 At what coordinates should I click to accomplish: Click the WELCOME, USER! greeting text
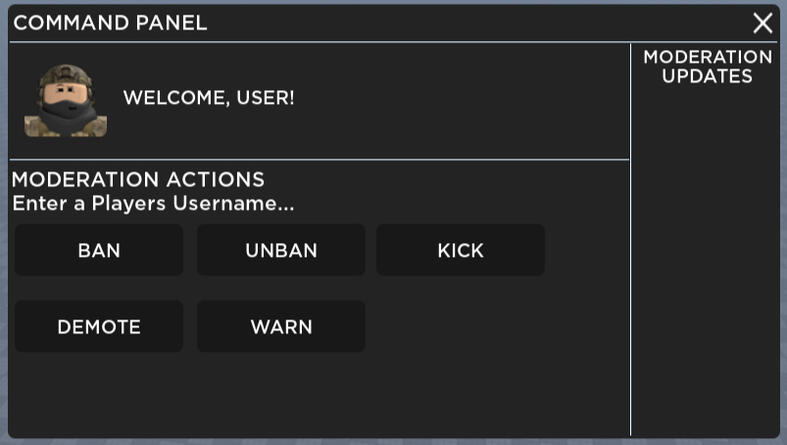point(208,99)
